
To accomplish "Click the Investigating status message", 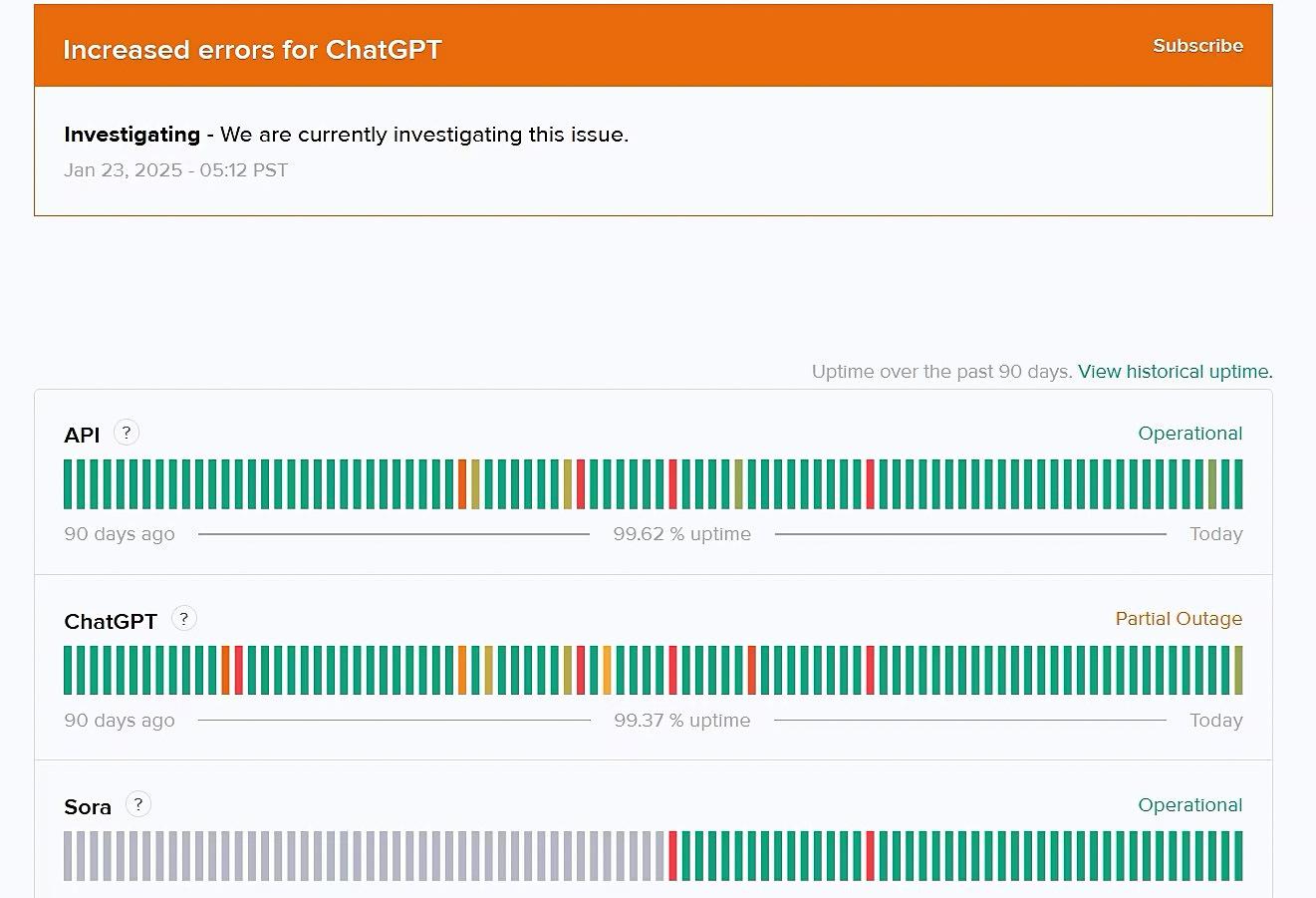I will pos(347,135).
